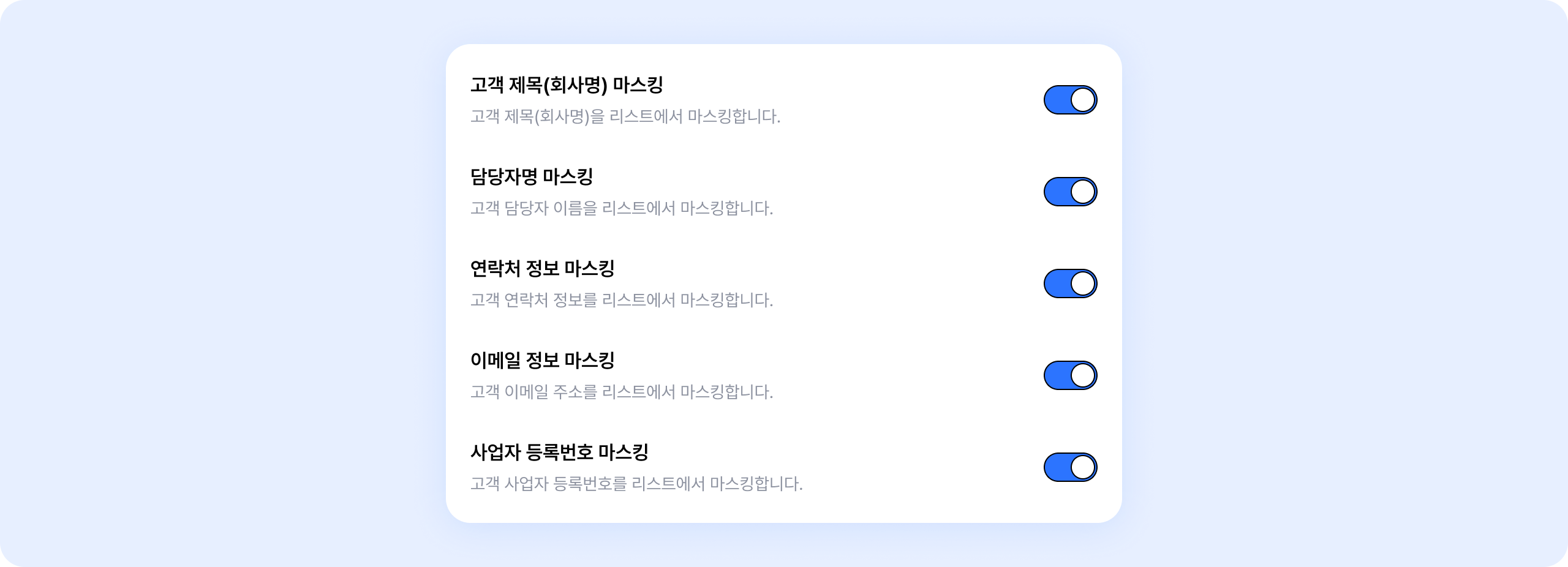Click description "고객 연락처 정보를 리스트에서 마스킹합니다."
1568x567 pixels.
click(x=621, y=300)
